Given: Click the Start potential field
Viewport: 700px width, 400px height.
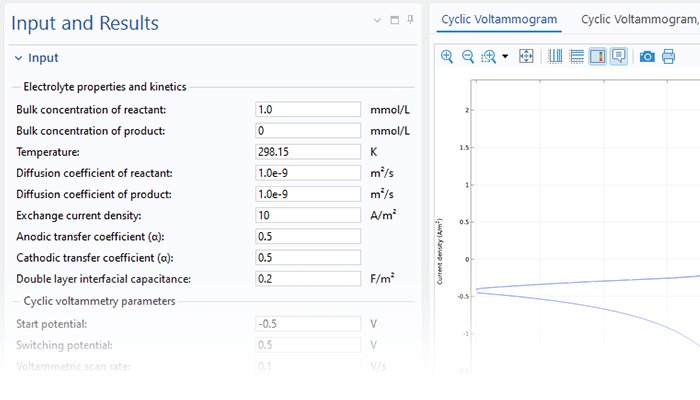Looking at the screenshot, I should (308, 324).
